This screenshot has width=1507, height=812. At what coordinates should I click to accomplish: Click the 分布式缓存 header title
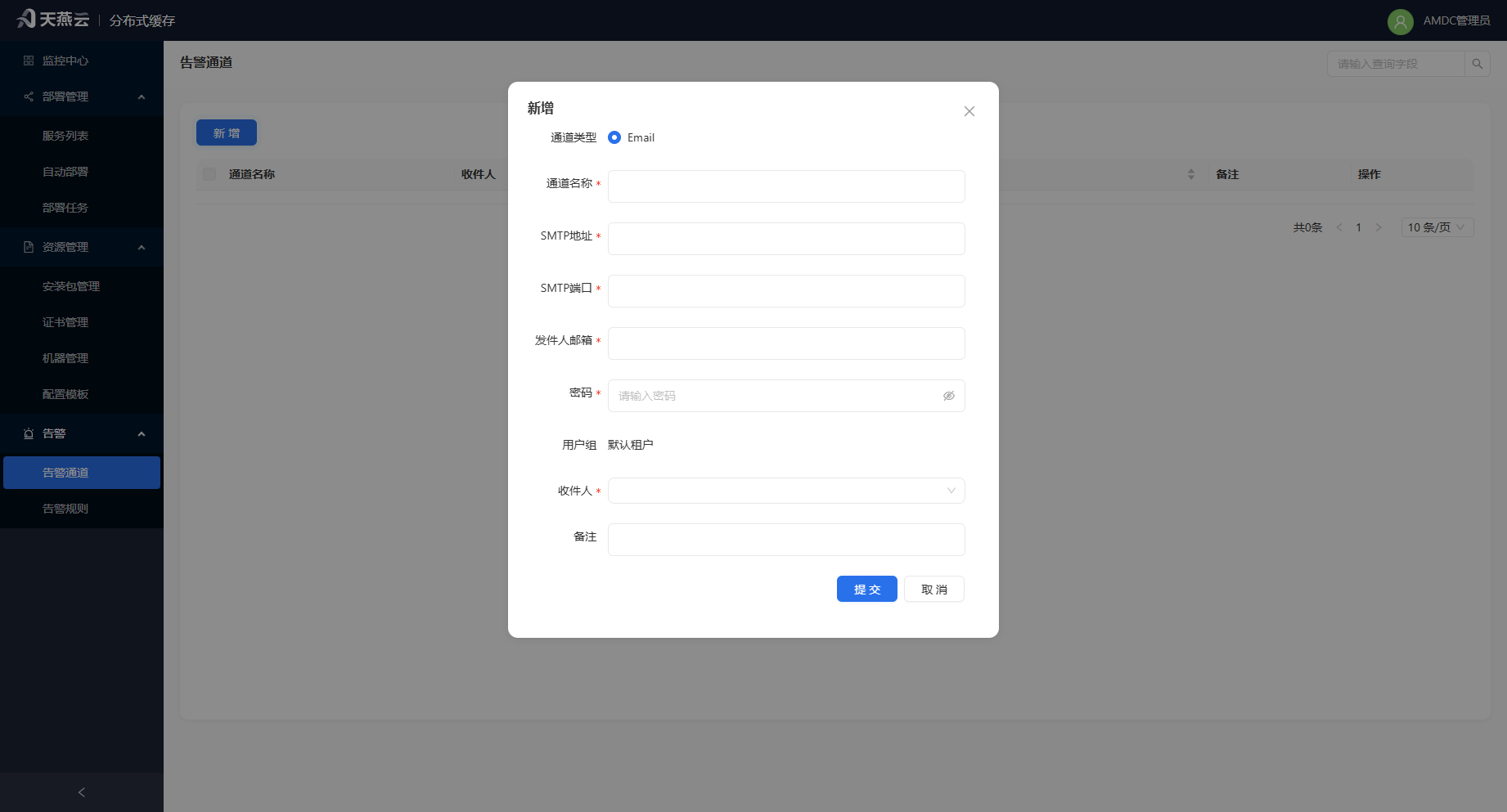142,20
